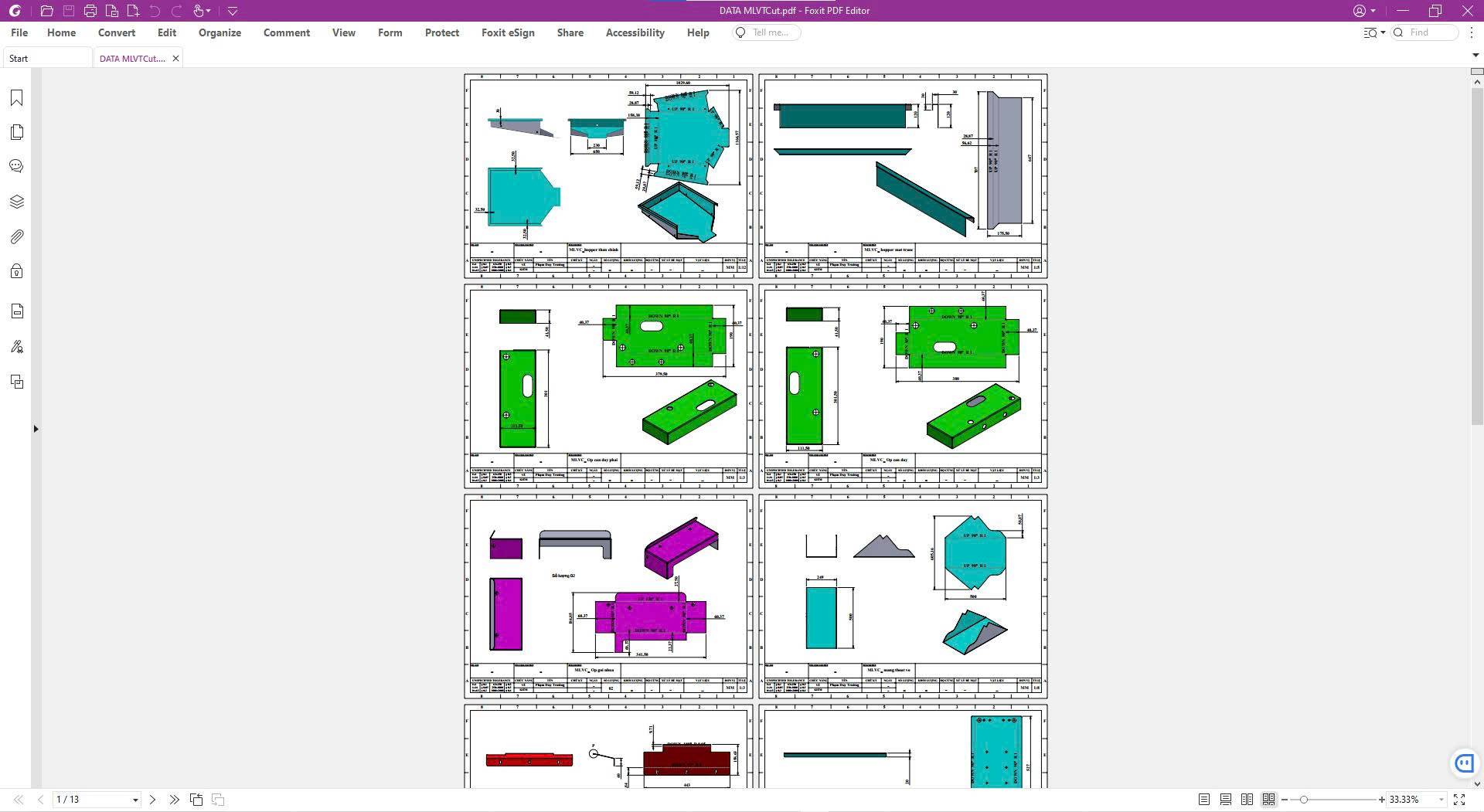Click the Tell me search field
The width and height of the screenshot is (1484, 812).
point(767,32)
